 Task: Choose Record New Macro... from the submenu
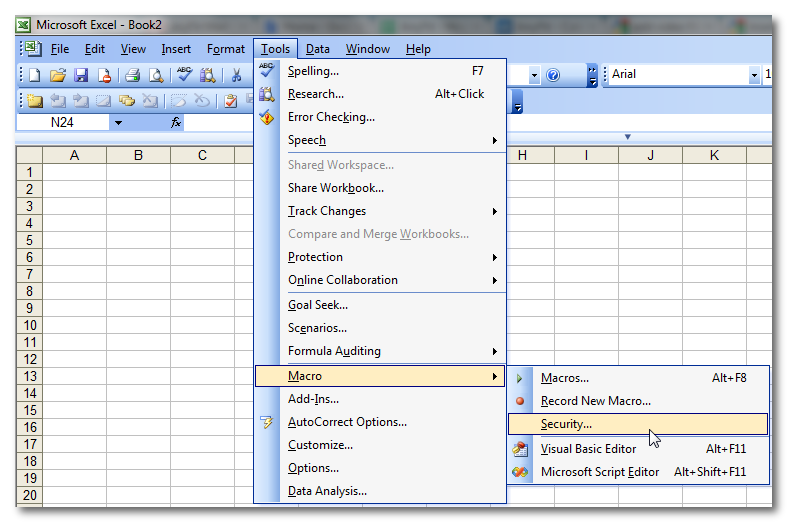[595, 401]
